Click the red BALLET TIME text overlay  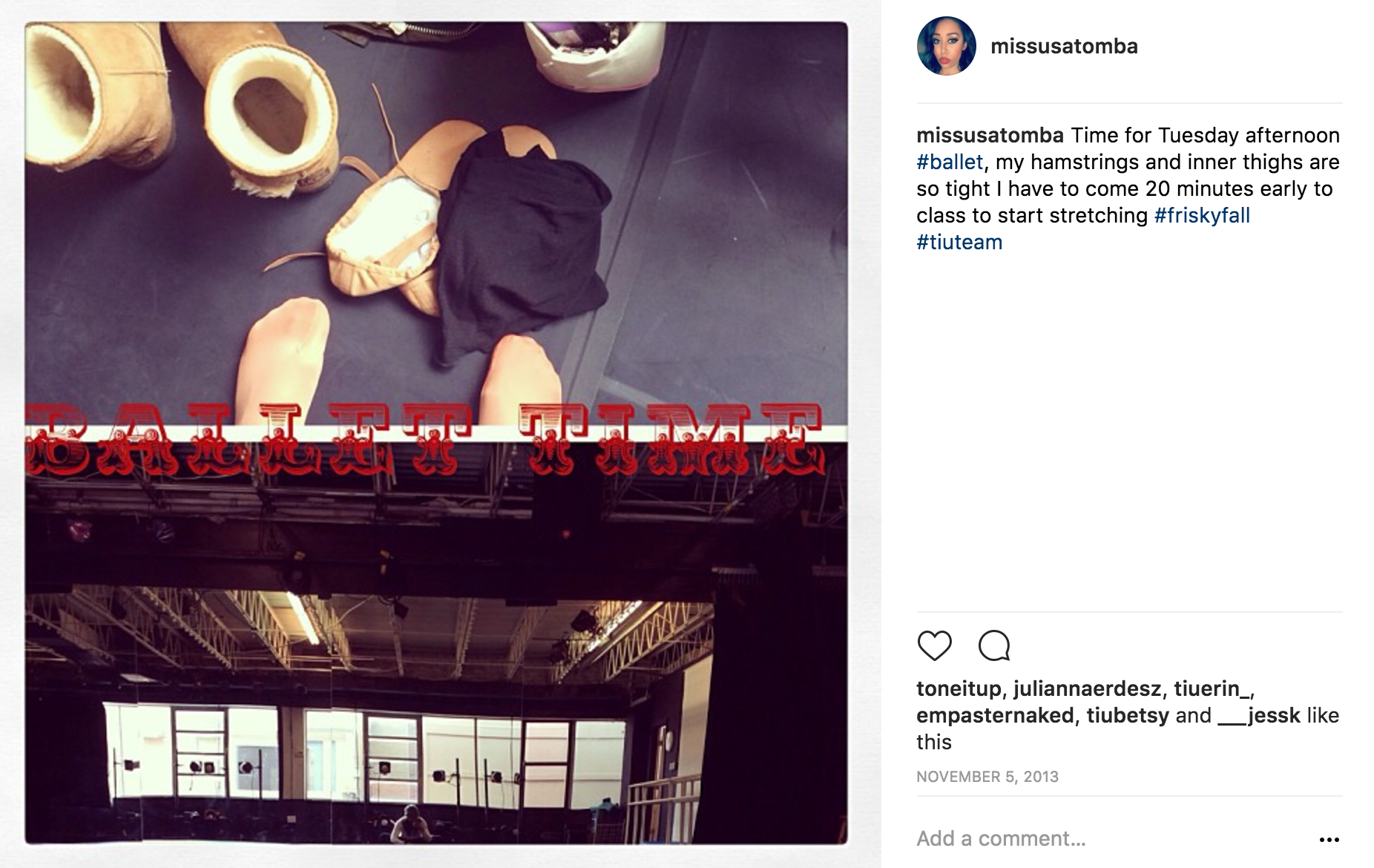pos(424,439)
